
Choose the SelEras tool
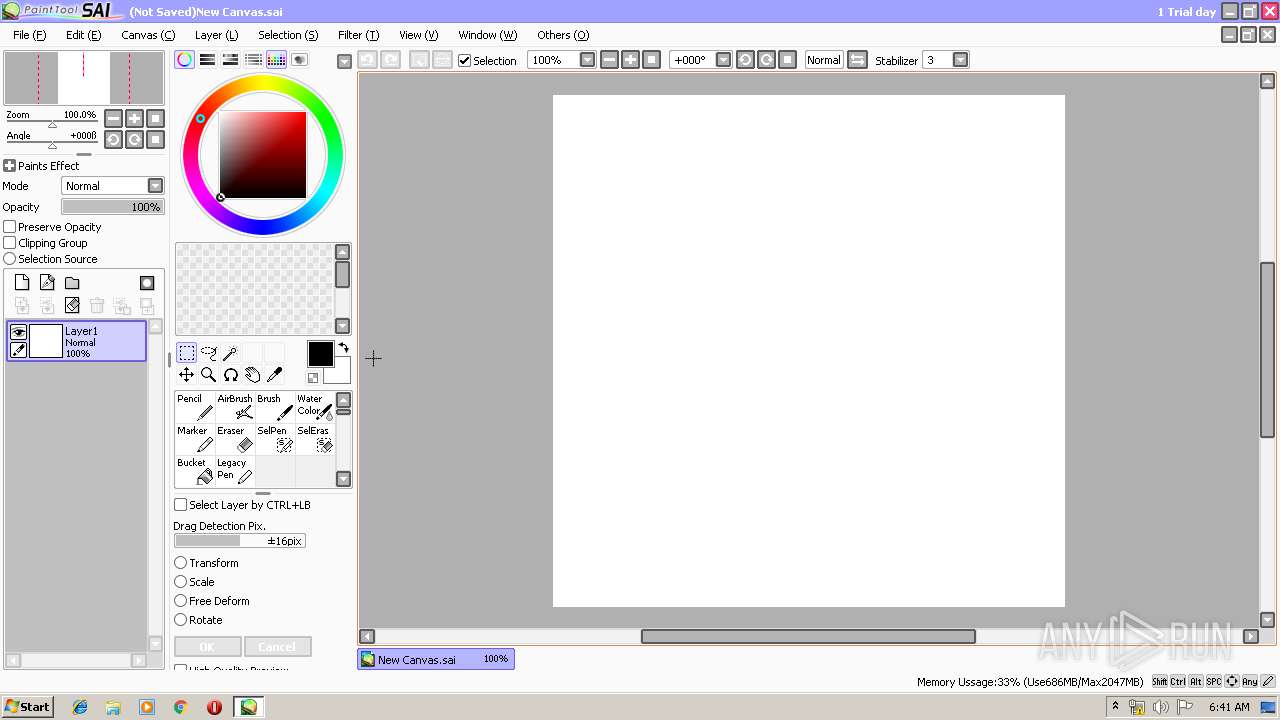[315, 439]
